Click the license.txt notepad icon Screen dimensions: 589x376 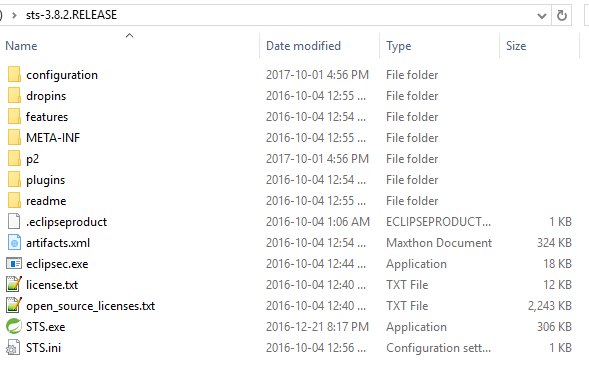14,284
